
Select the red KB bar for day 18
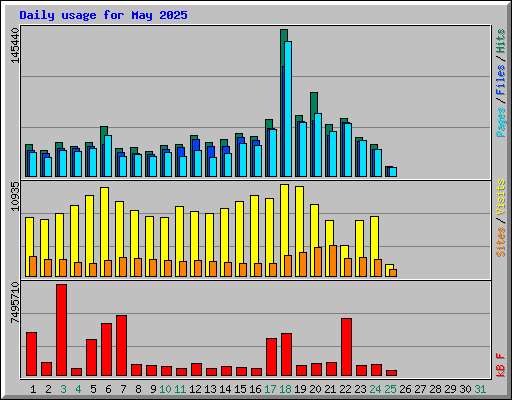click(286, 355)
